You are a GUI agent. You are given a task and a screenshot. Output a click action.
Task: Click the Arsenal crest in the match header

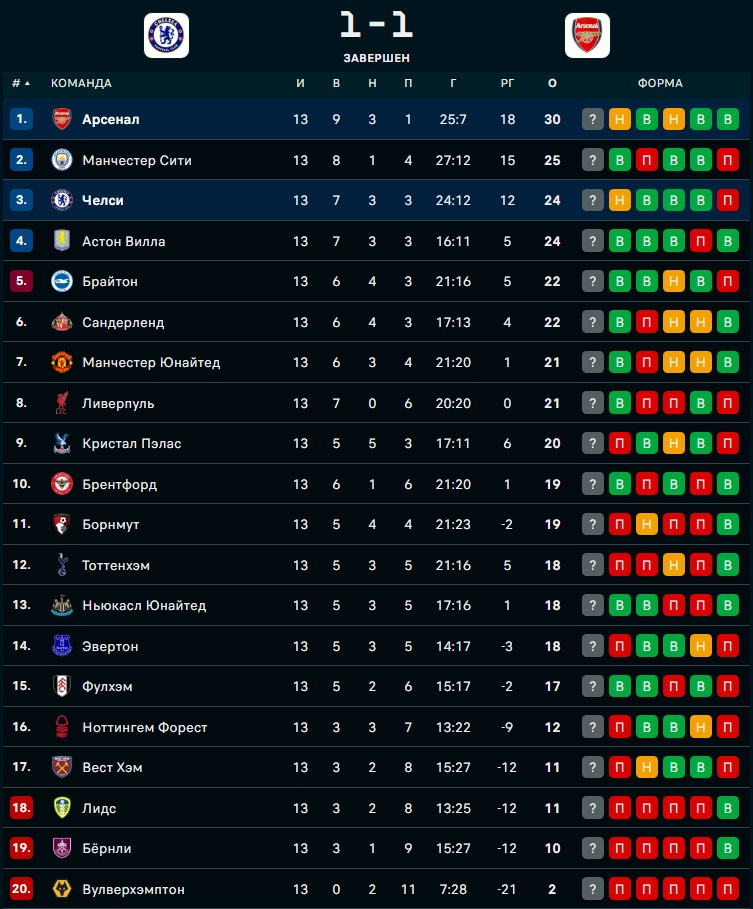[x=587, y=36]
